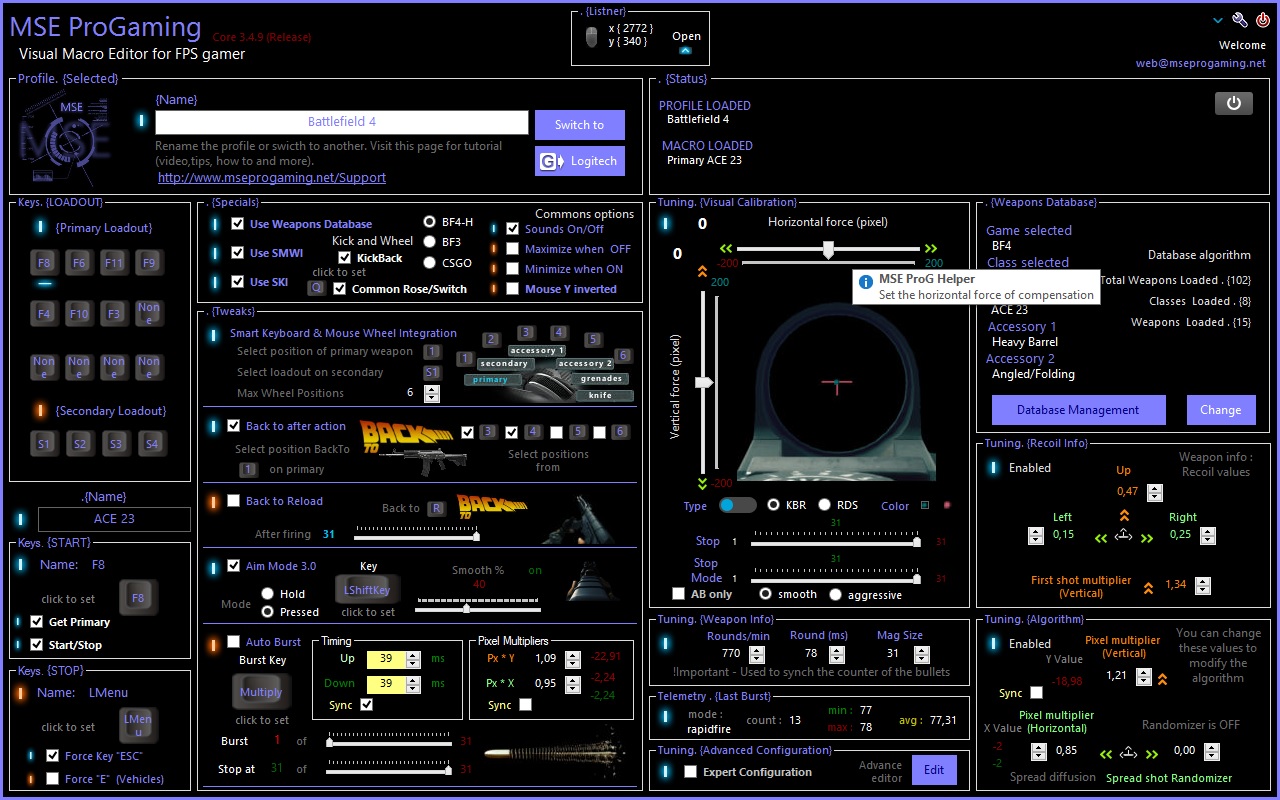Screen dimensions: 1280x800
Task: Click the LMenu key in Keys STOP
Action: coord(138,725)
